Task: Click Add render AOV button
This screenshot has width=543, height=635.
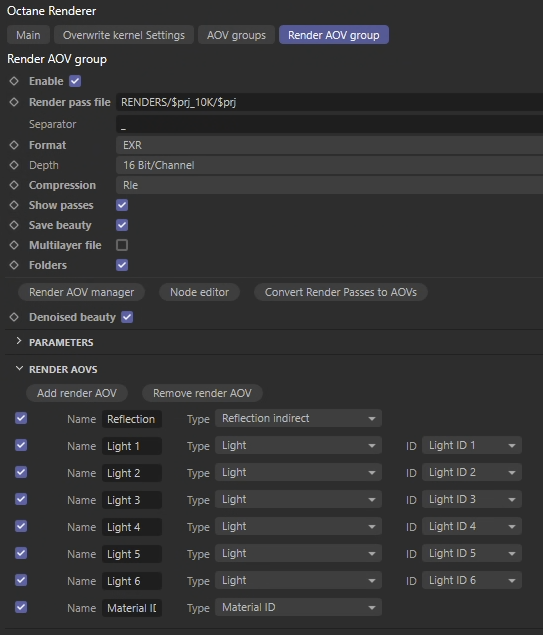Action: coord(77,393)
